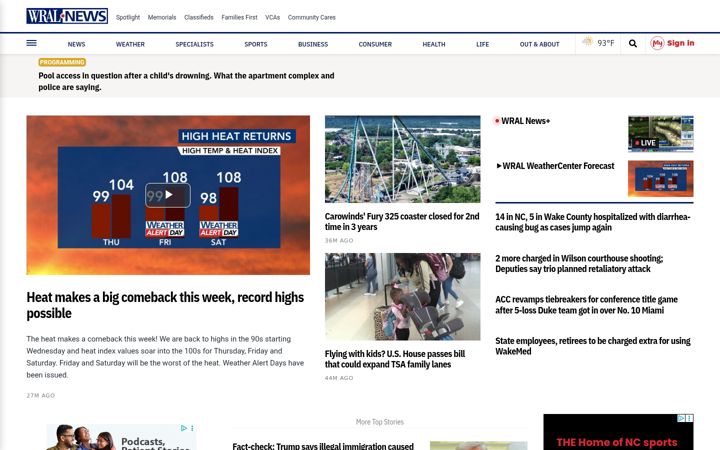Open the TSA family lanes headline

pos(395,359)
